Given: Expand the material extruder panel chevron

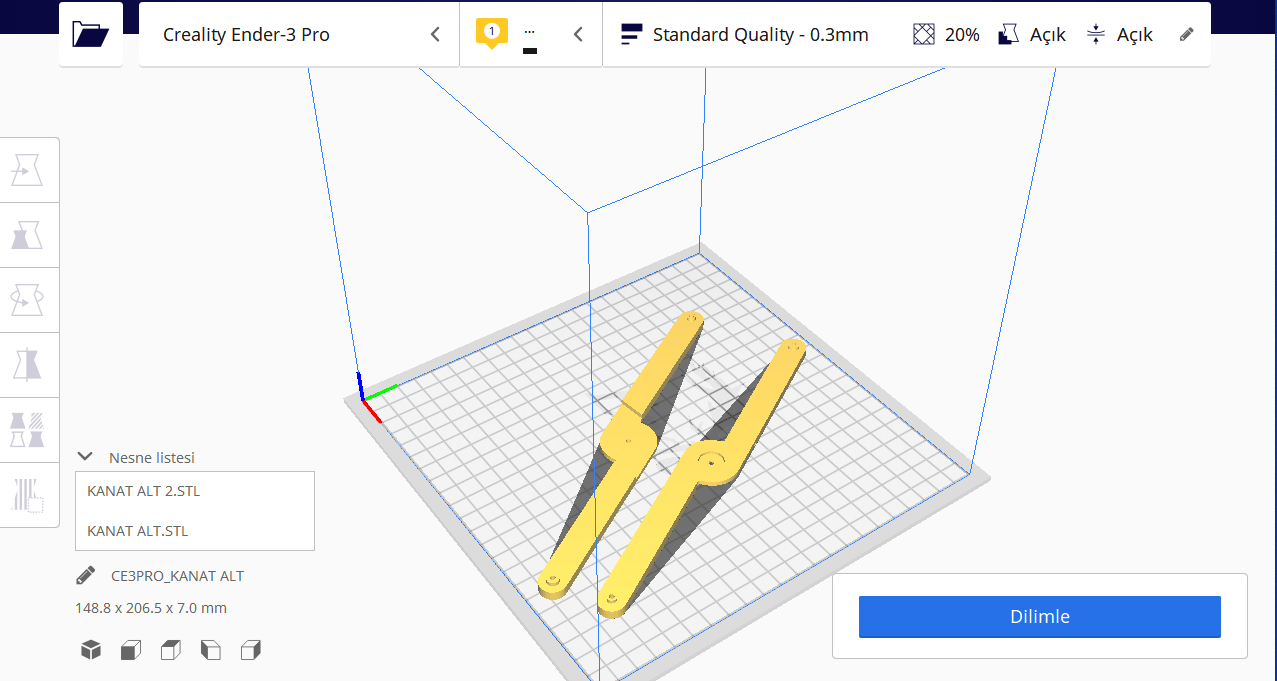Looking at the screenshot, I should click(x=578, y=34).
